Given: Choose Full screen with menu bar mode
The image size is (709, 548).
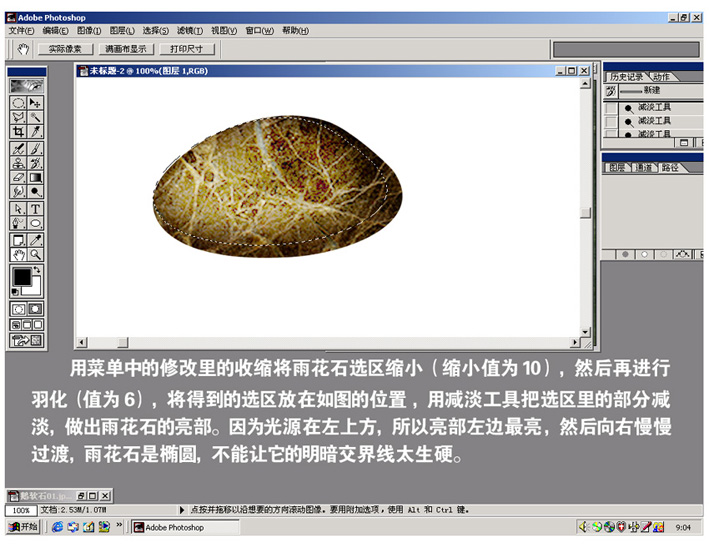Looking at the screenshot, I should point(27,325).
